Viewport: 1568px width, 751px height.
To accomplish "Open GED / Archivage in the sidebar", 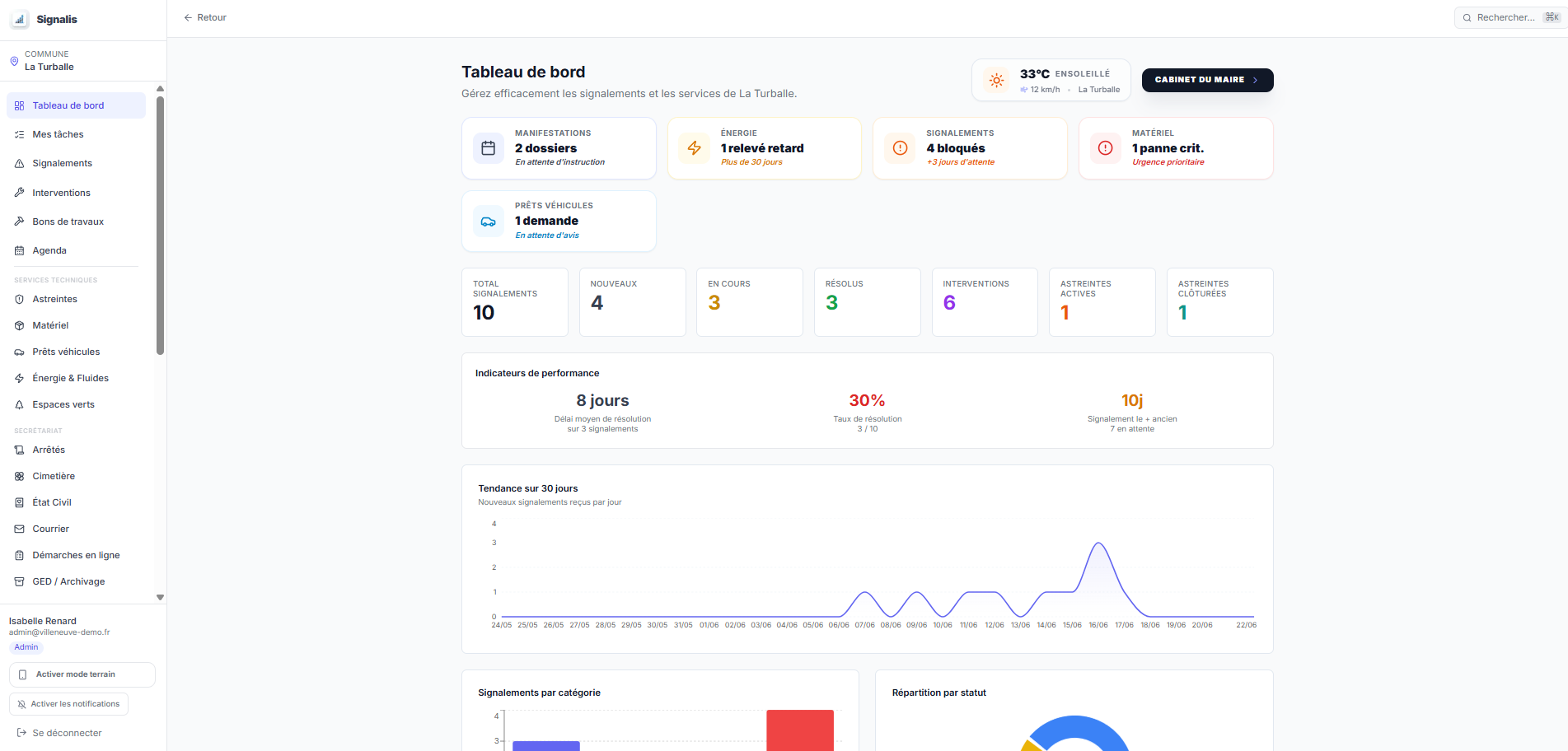I will click(76, 581).
